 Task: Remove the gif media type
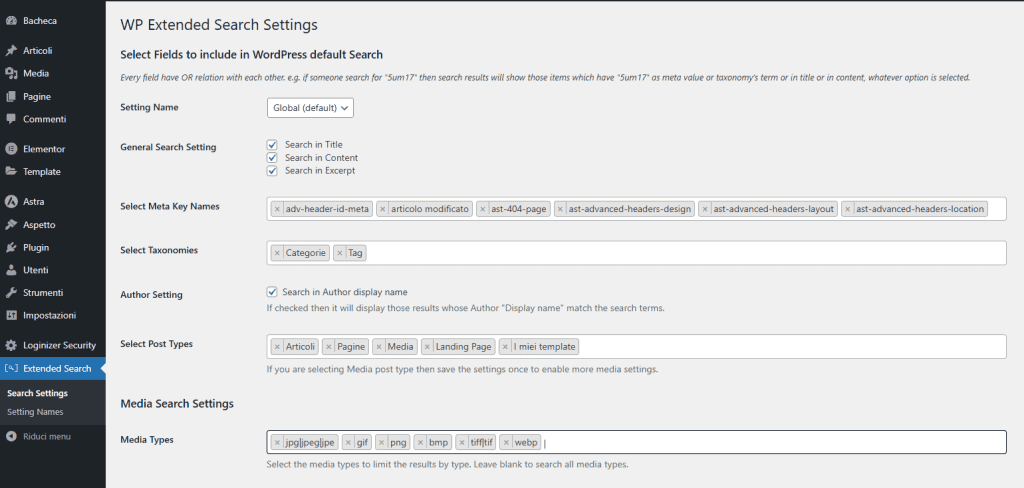[348, 442]
